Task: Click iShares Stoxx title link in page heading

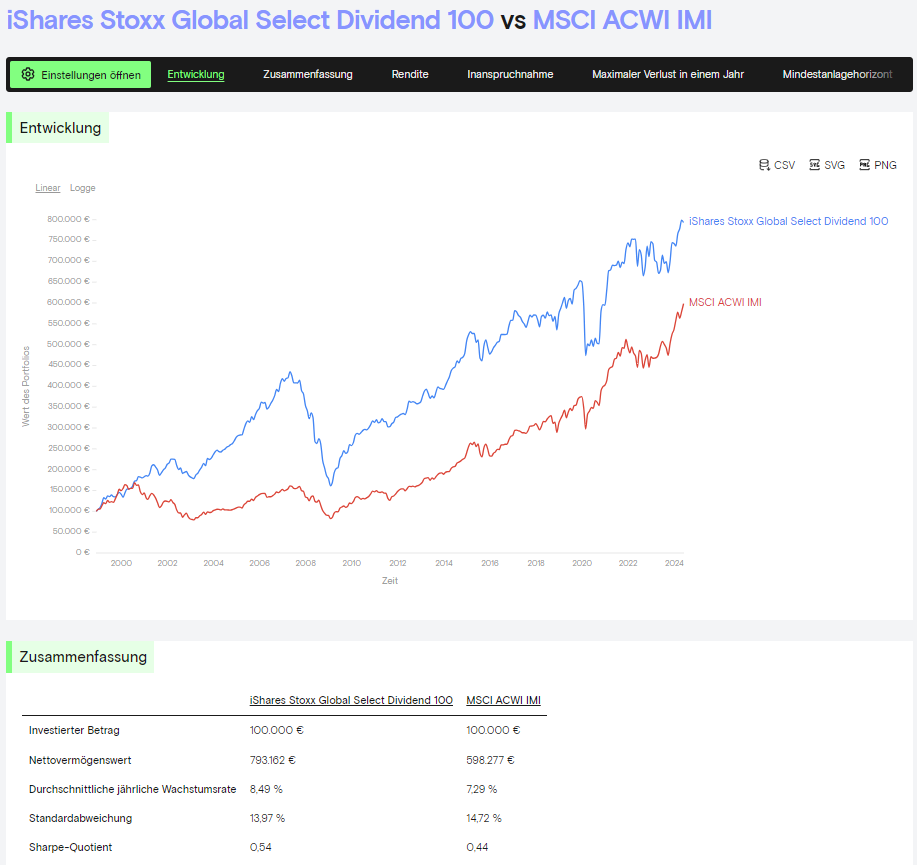Action: [x=250, y=20]
